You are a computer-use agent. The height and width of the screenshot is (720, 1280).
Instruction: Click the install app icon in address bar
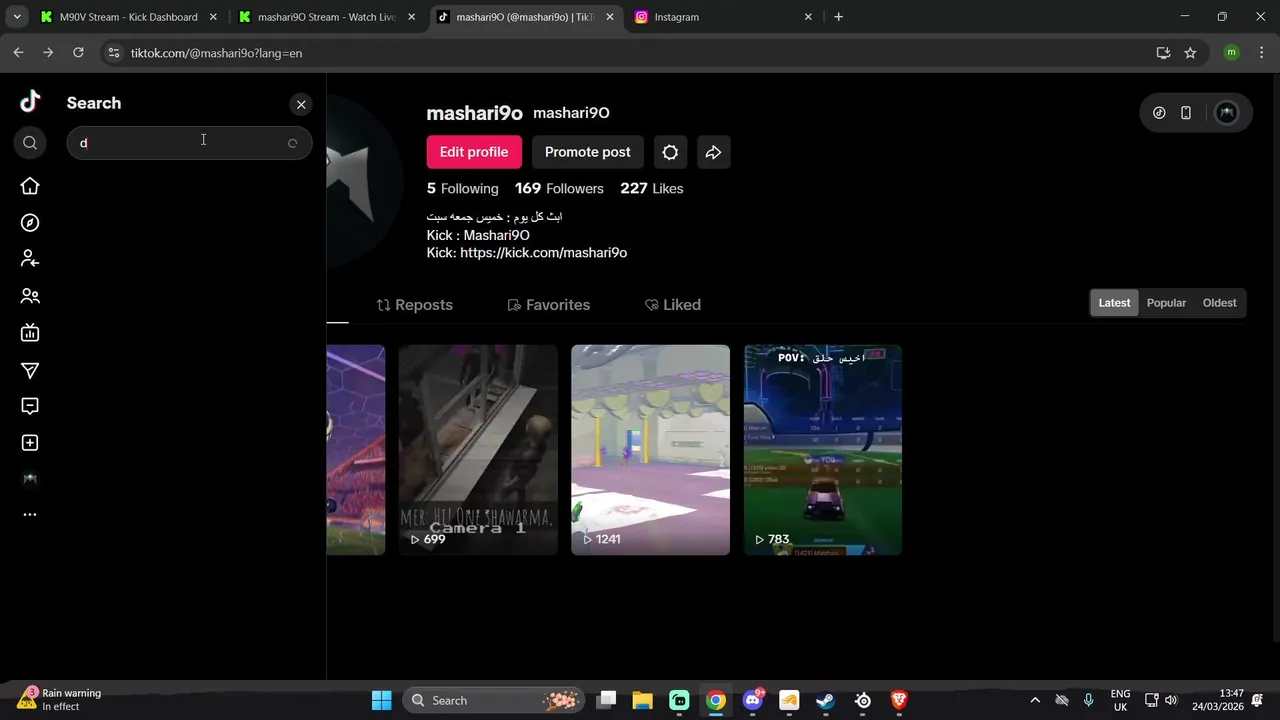(x=1163, y=53)
